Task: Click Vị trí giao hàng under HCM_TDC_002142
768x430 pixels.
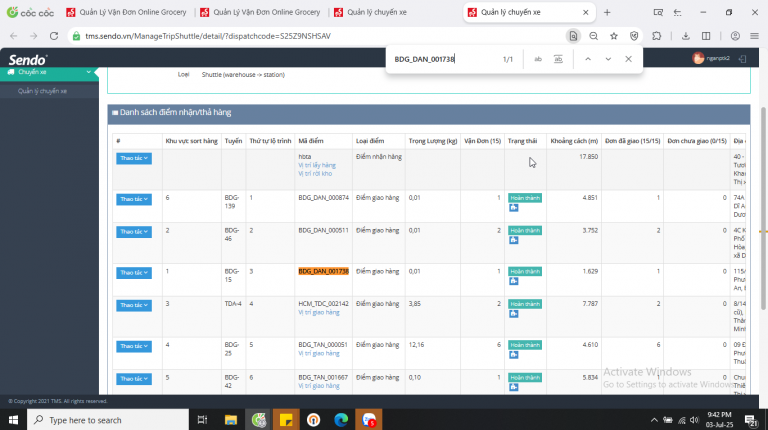Action: pos(319,312)
